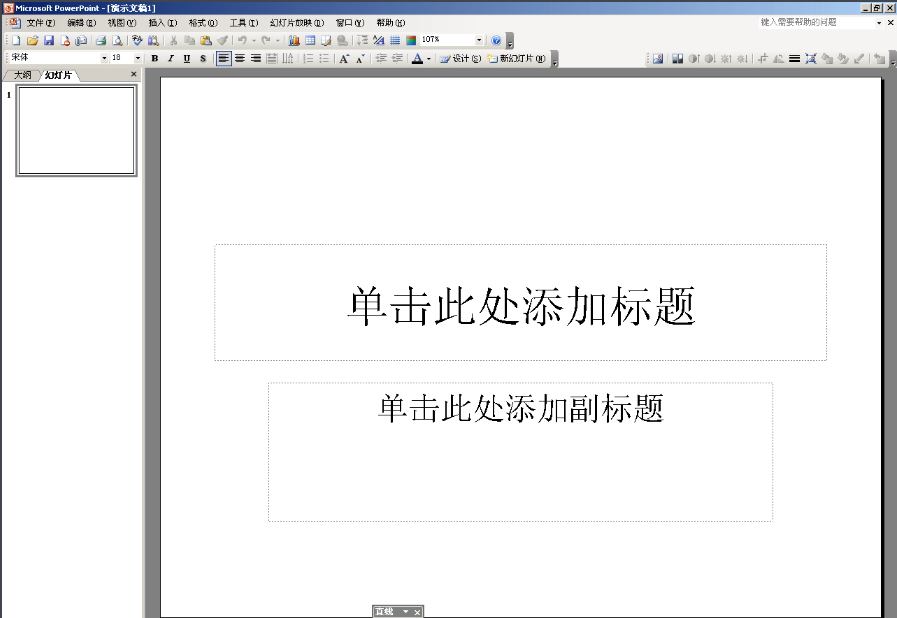The height and width of the screenshot is (618, 897).
Task: Select the crop tool on Picture toolbar
Action: (x=763, y=58)
